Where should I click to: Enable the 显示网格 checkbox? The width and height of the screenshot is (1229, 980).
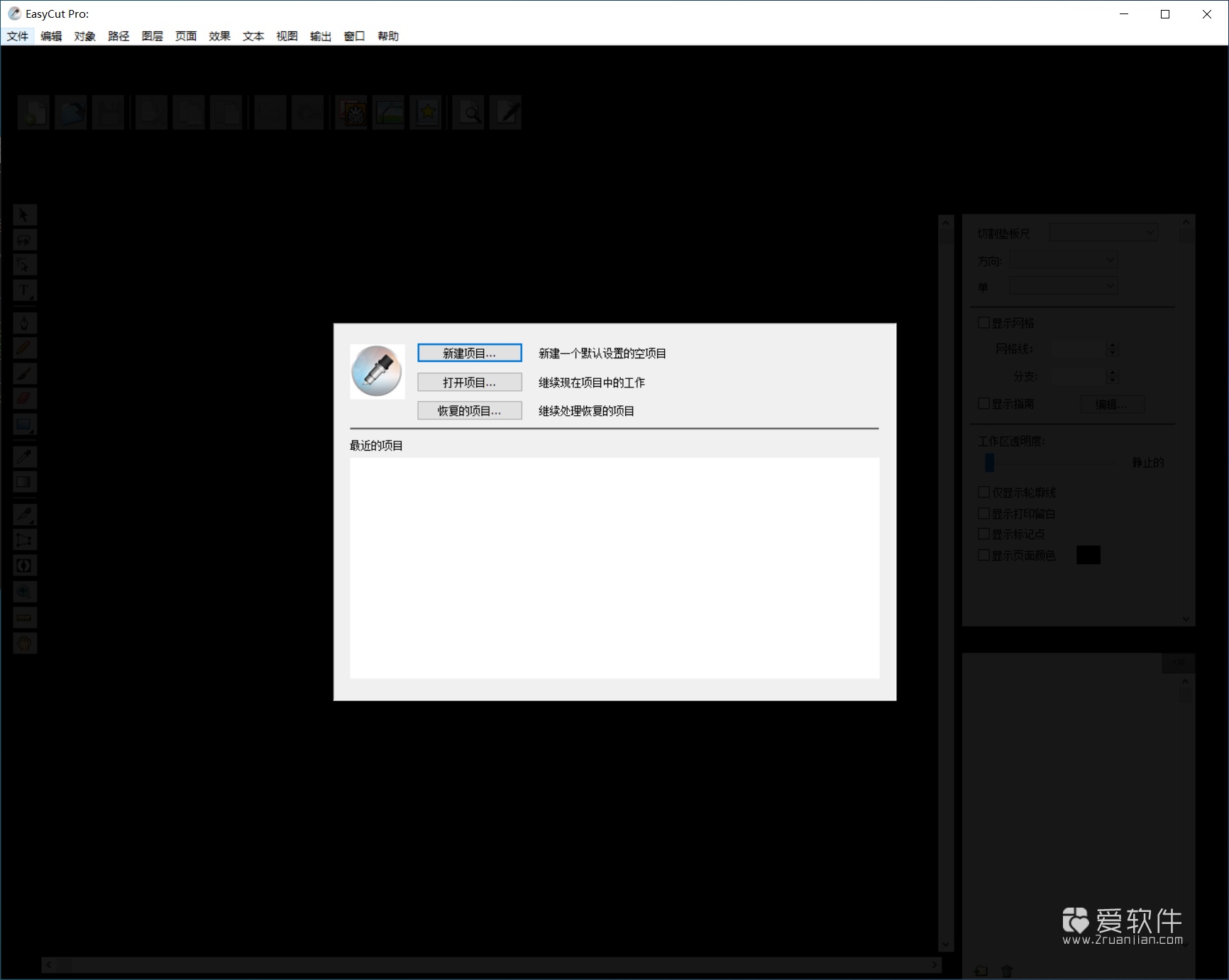click(x=984, y=321)
